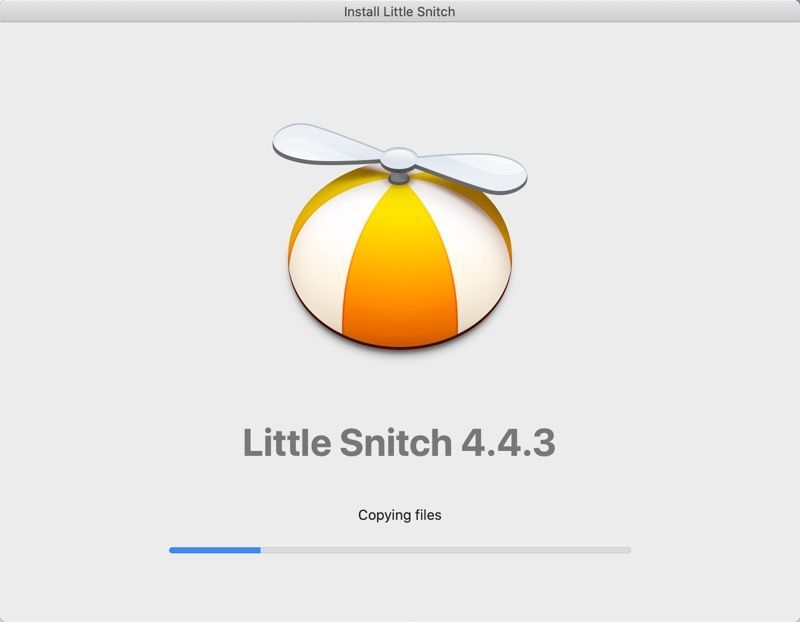Click the 'Install Little Snitch' window title
This screenshot has height=622, width=800.
399,12
